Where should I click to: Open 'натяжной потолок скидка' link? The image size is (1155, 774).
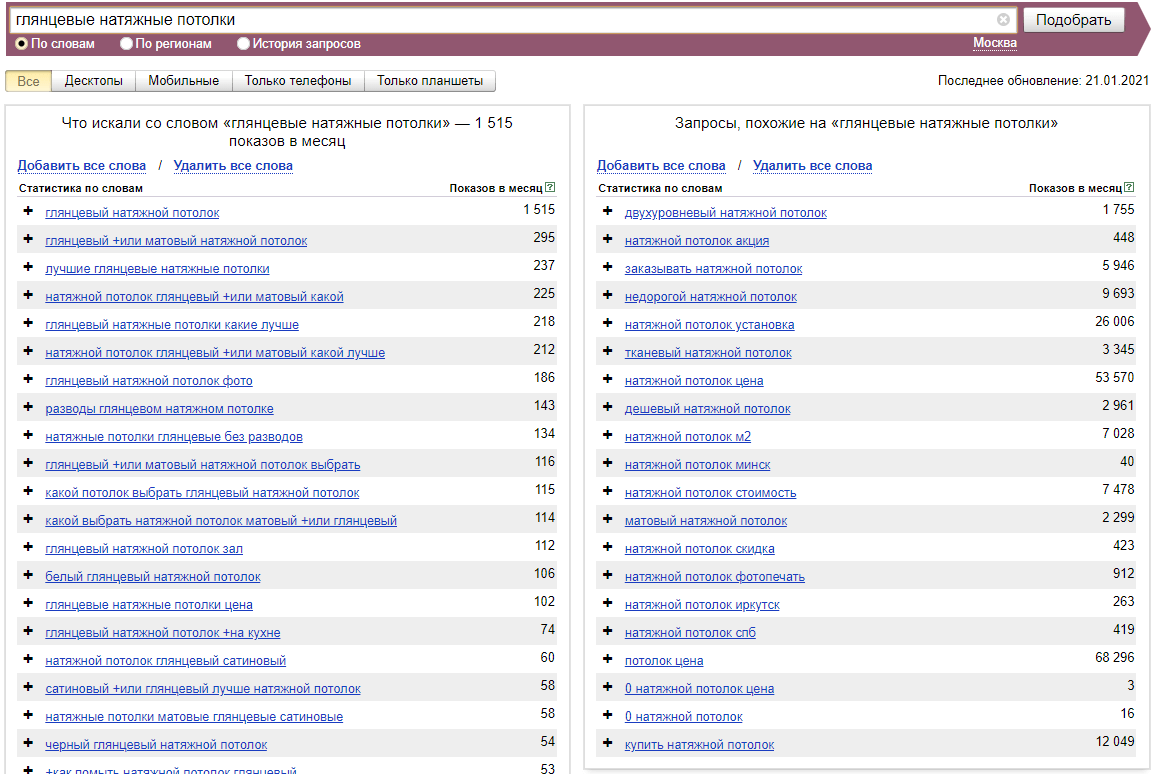(700, 549)
